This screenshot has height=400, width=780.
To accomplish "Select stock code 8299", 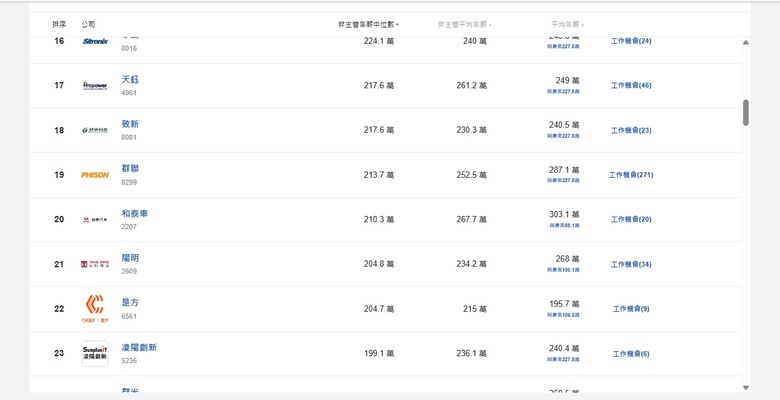I will click(x=129, y=182).
